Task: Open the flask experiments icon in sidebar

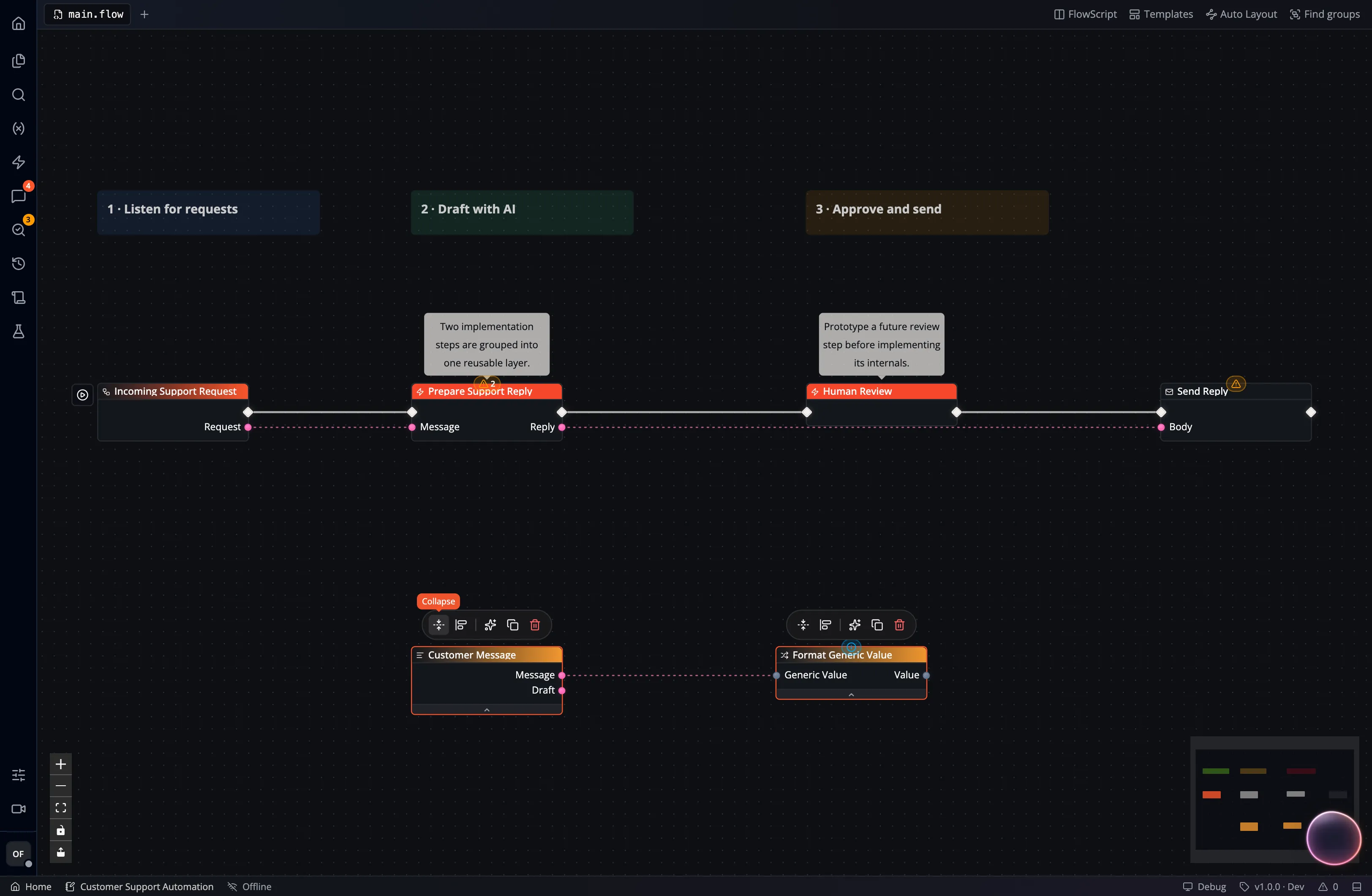Action: point(19,331)
